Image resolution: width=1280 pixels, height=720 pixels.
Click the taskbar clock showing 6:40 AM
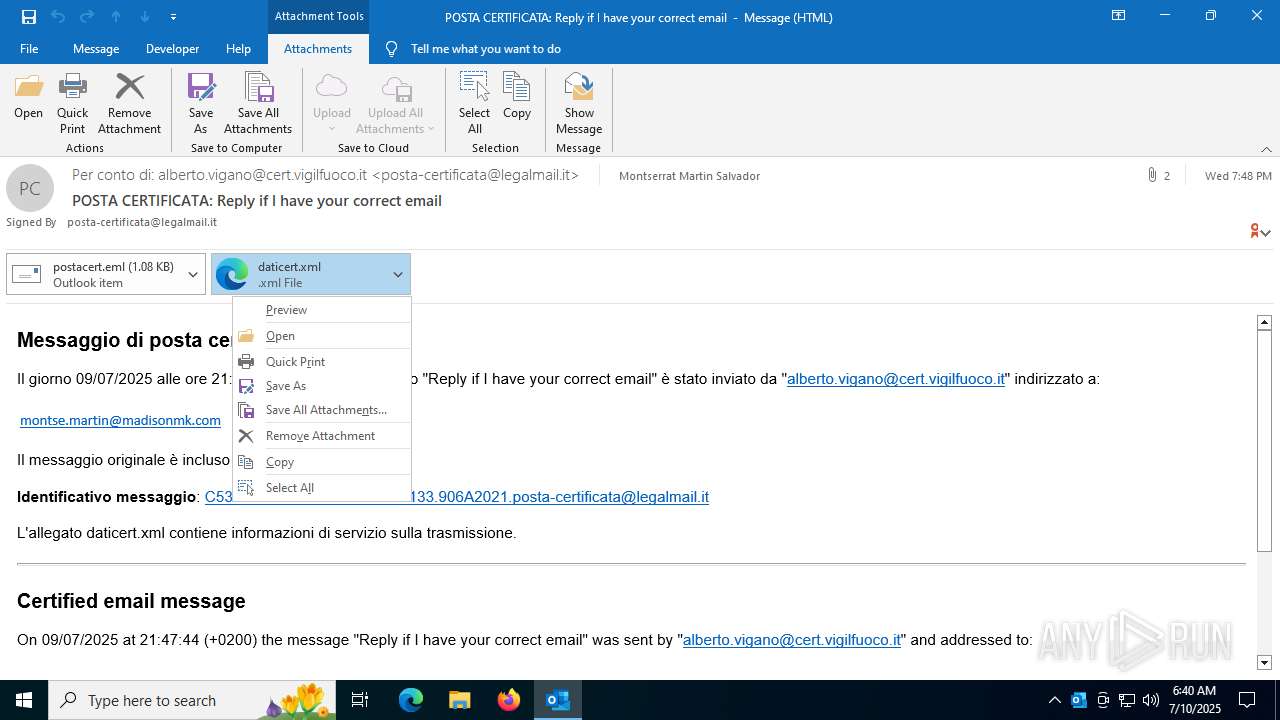pos(1194,700)
